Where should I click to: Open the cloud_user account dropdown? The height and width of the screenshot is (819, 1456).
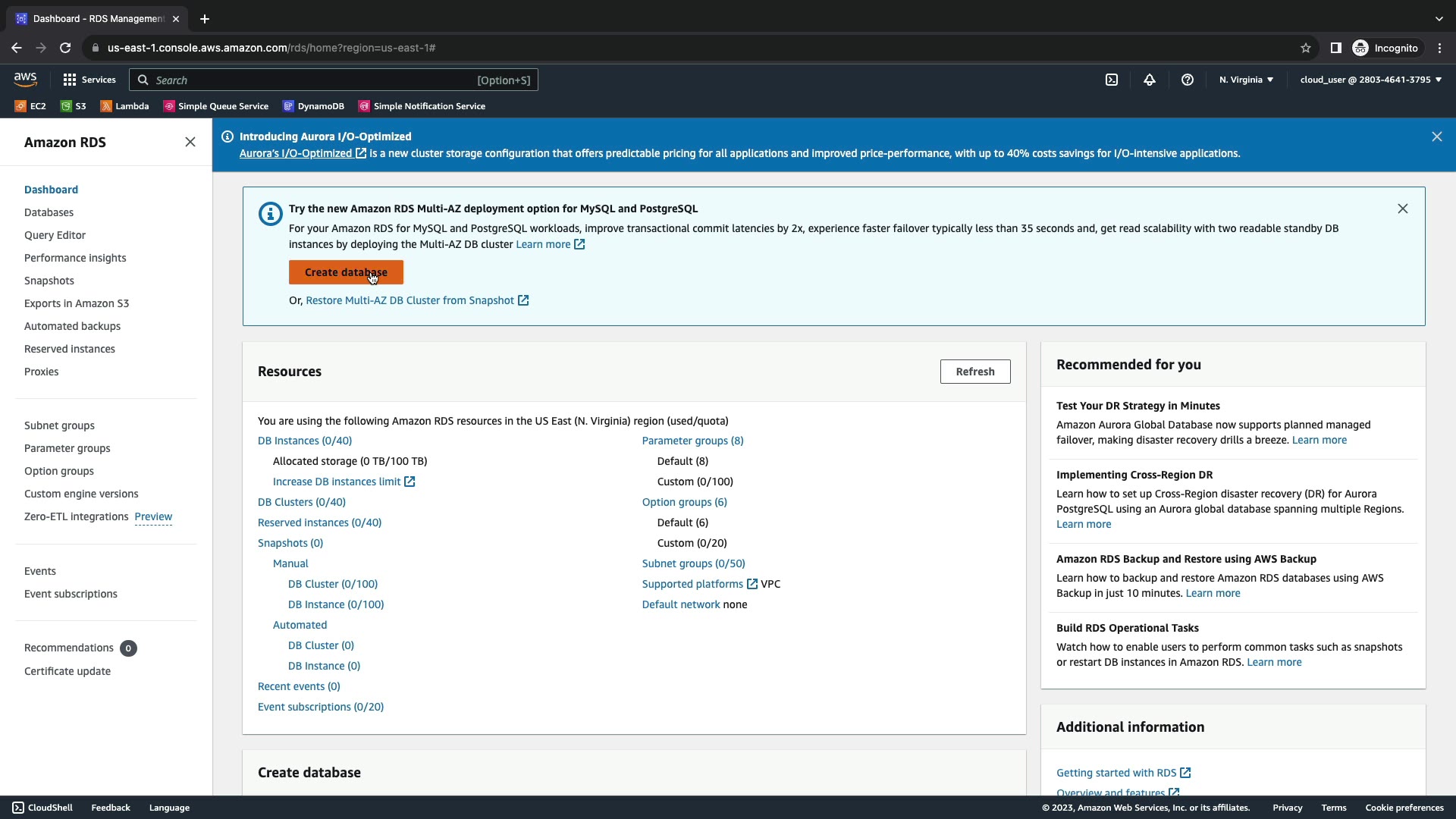point(1370,80)
